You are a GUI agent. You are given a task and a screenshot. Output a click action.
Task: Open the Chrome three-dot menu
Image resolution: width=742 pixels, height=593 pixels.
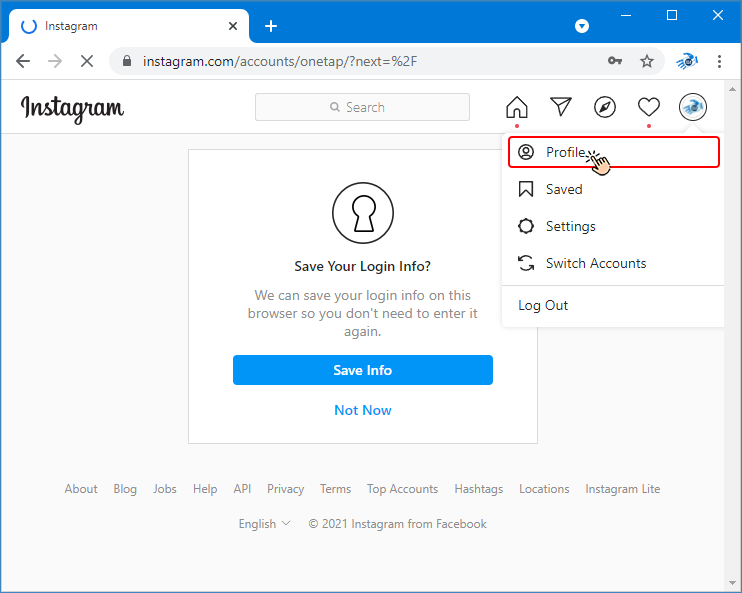pos(719,61)
